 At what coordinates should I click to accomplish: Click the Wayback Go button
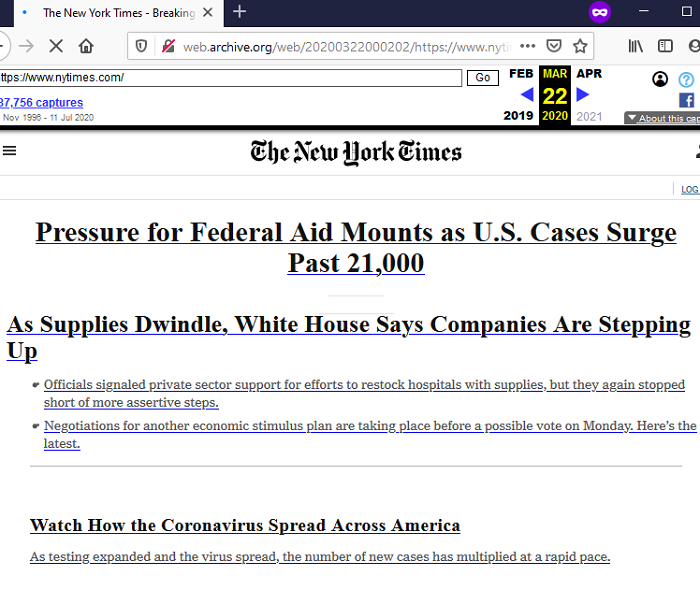[483, 78]
